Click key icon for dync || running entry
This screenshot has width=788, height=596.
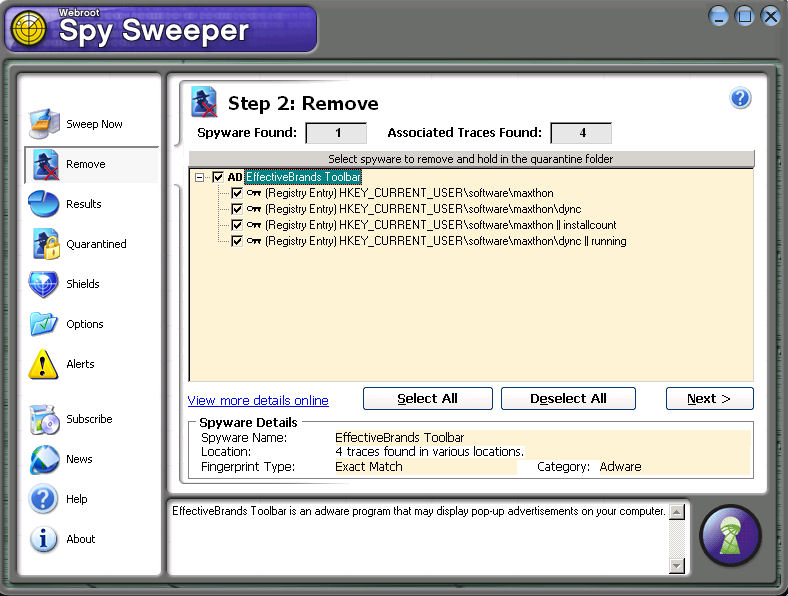tap(254, 241)
